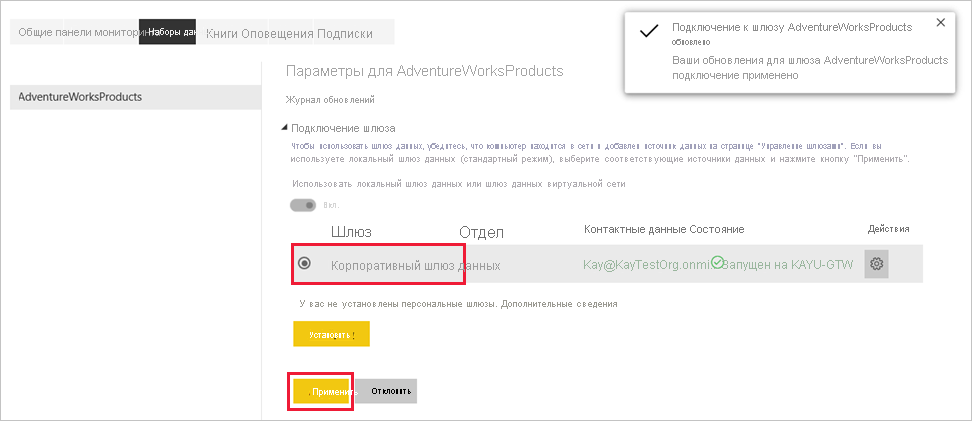Click the checkmark icon in the notification
972x421 pixels.
click(x=648, y=32)
